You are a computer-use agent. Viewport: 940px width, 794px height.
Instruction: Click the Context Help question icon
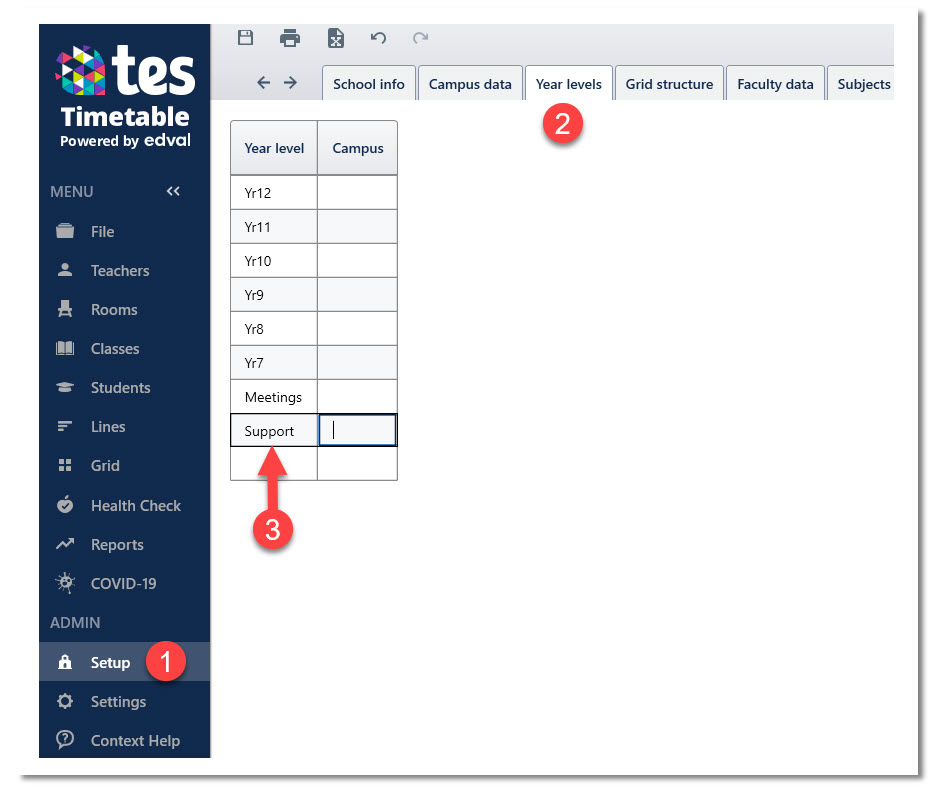[x=65, y=739]
